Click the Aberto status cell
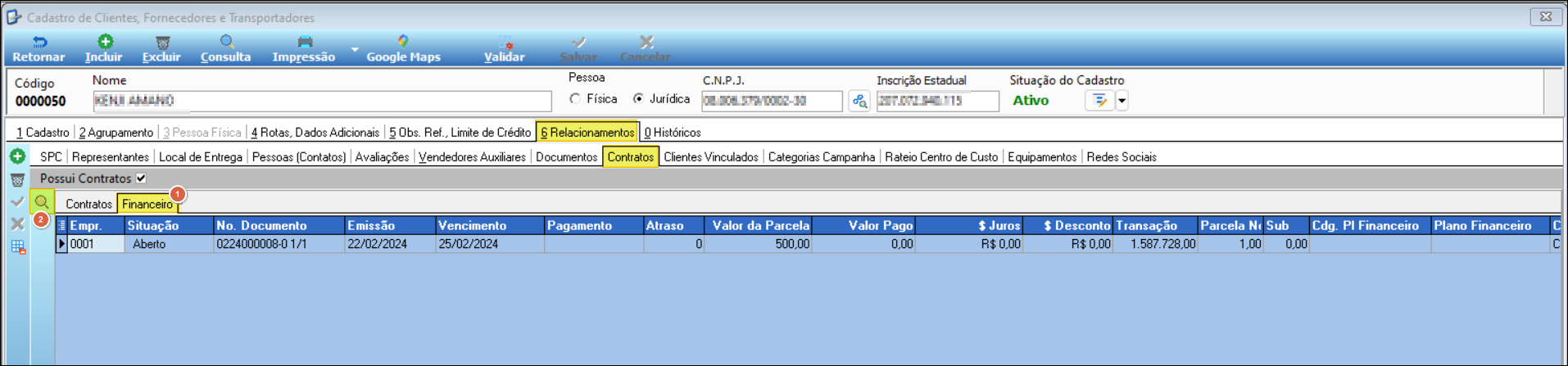 (169, 244)
